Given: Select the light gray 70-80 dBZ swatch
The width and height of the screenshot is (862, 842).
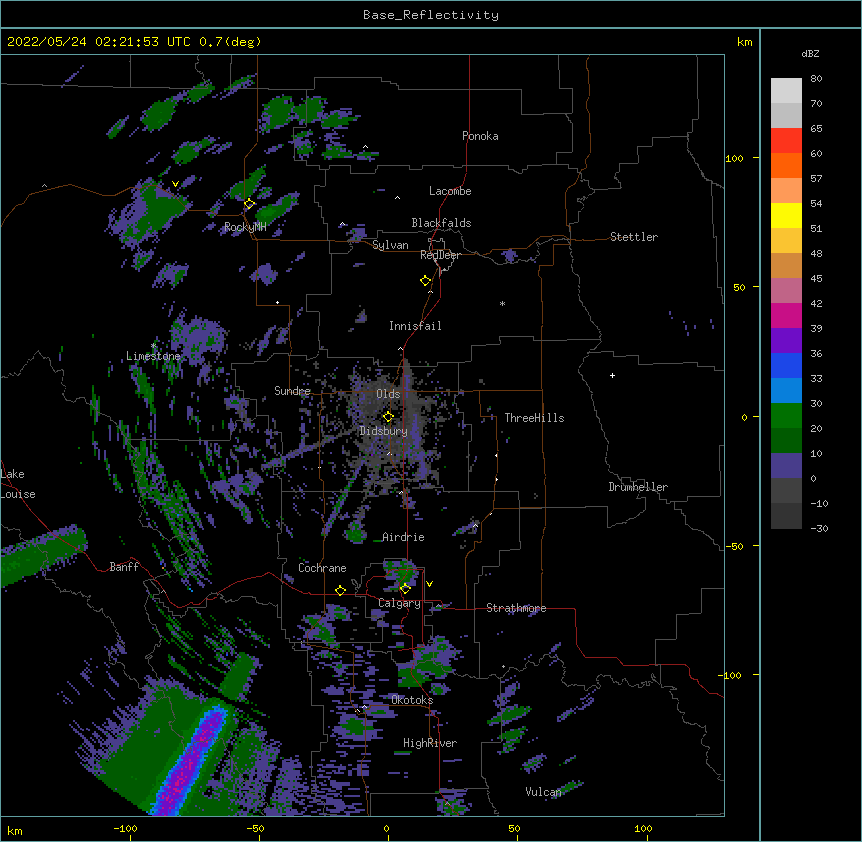Looking at the screenshot, I should 786,90.
